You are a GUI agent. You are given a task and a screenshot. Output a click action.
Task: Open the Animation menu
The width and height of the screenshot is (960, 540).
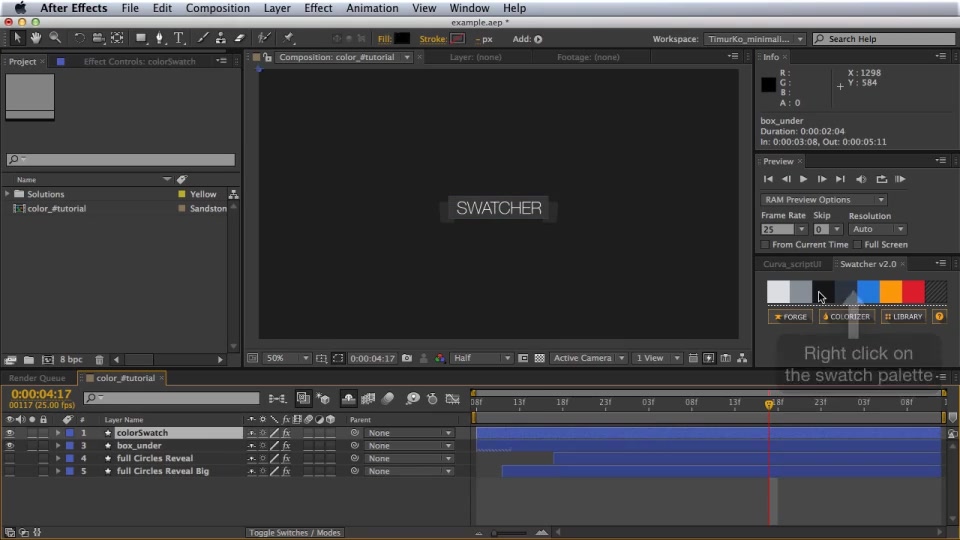coord(372,8)
